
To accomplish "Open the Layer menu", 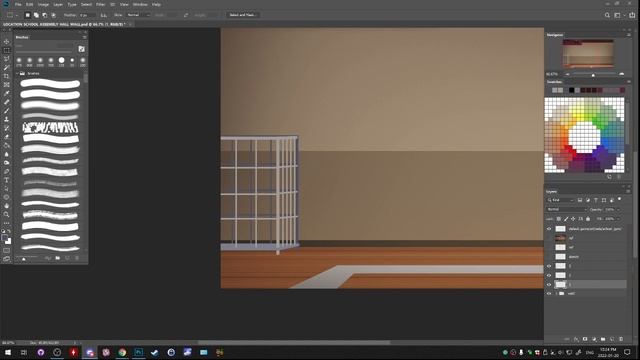I will click(x=58, y=4).
